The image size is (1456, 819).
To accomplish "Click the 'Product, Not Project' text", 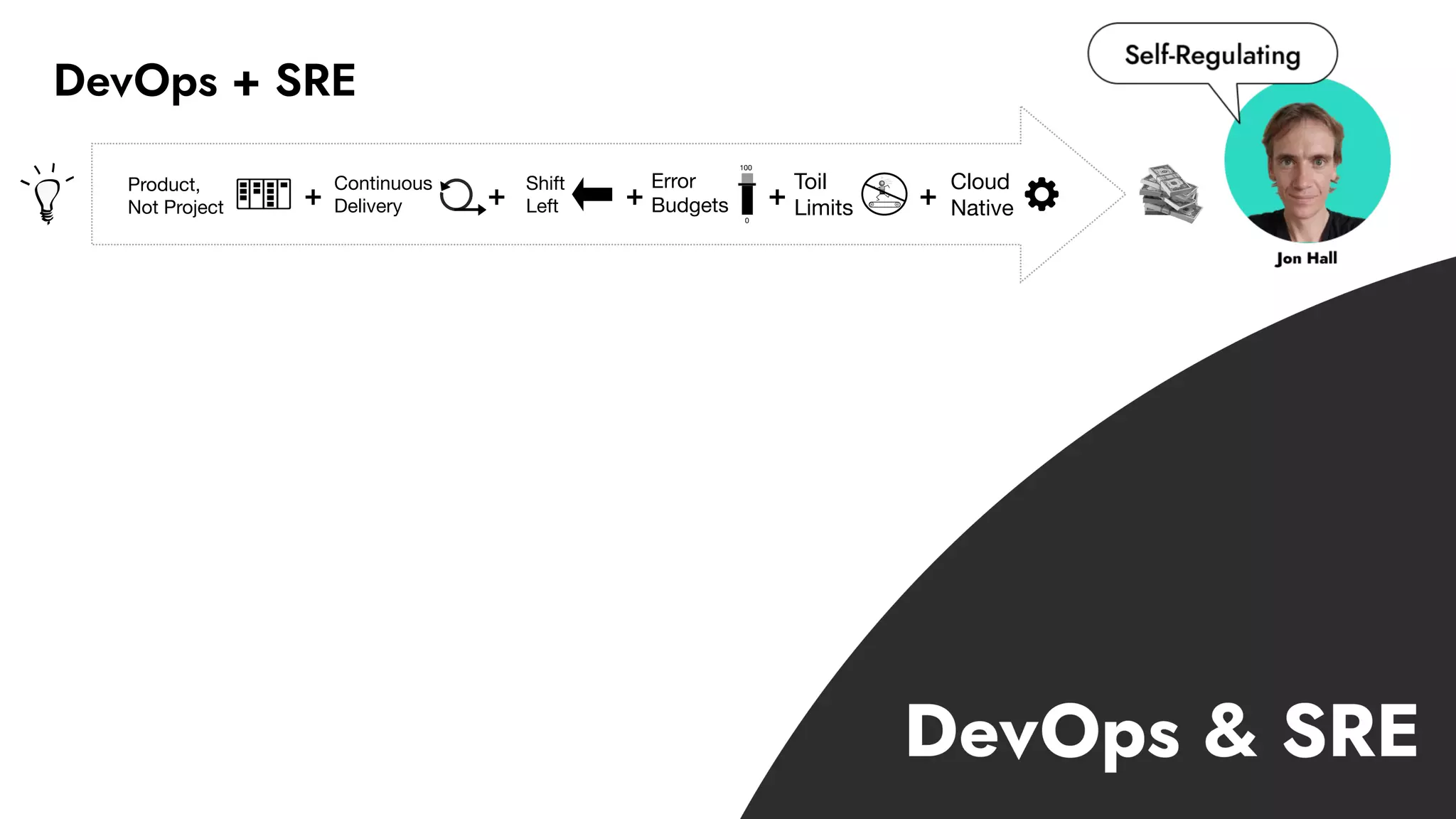I will [175, 196].
